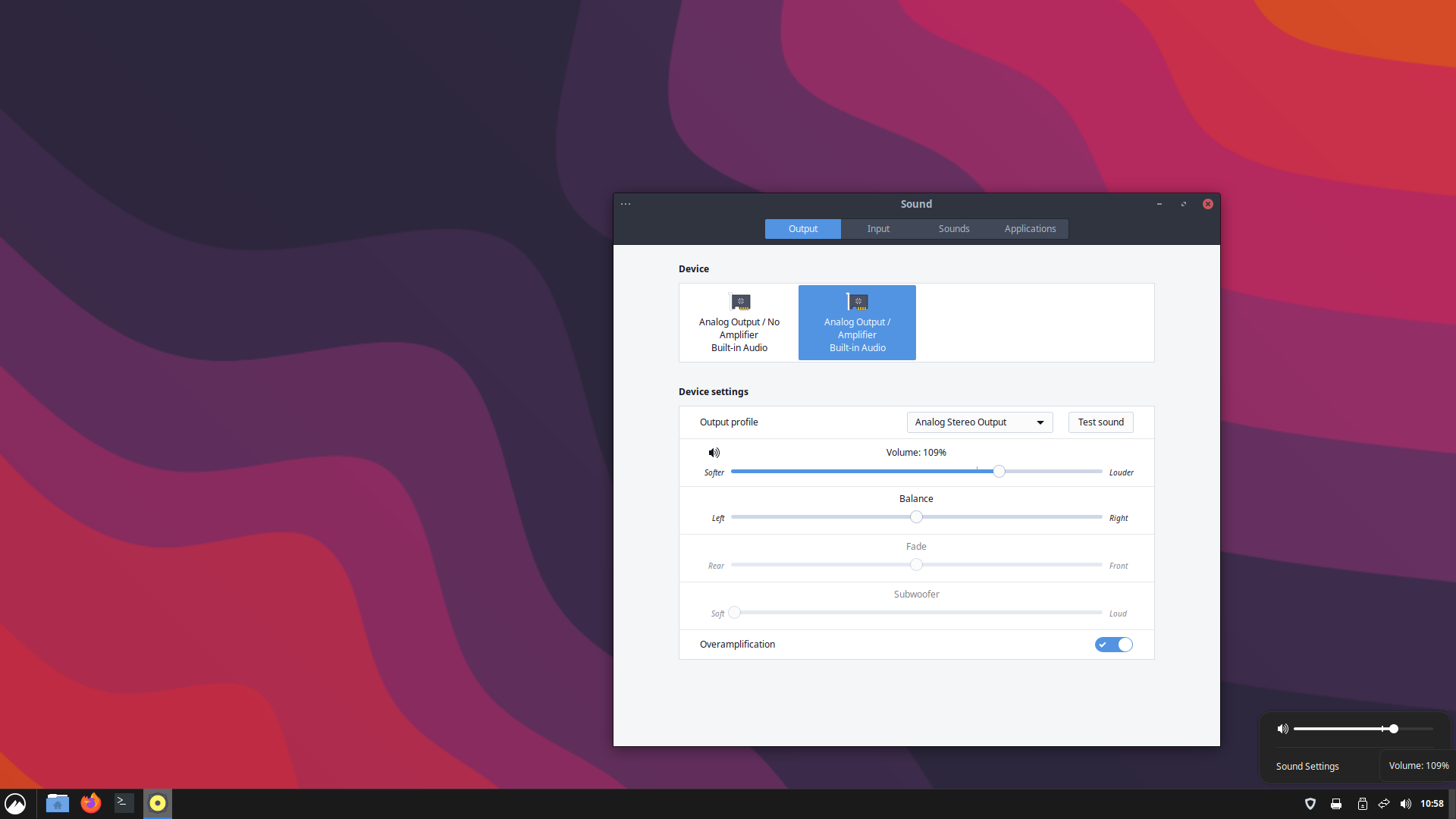Screen dimensions: 1456x819
Task: Click the Firefox browser icon in the dock
Action: point(89,803)
